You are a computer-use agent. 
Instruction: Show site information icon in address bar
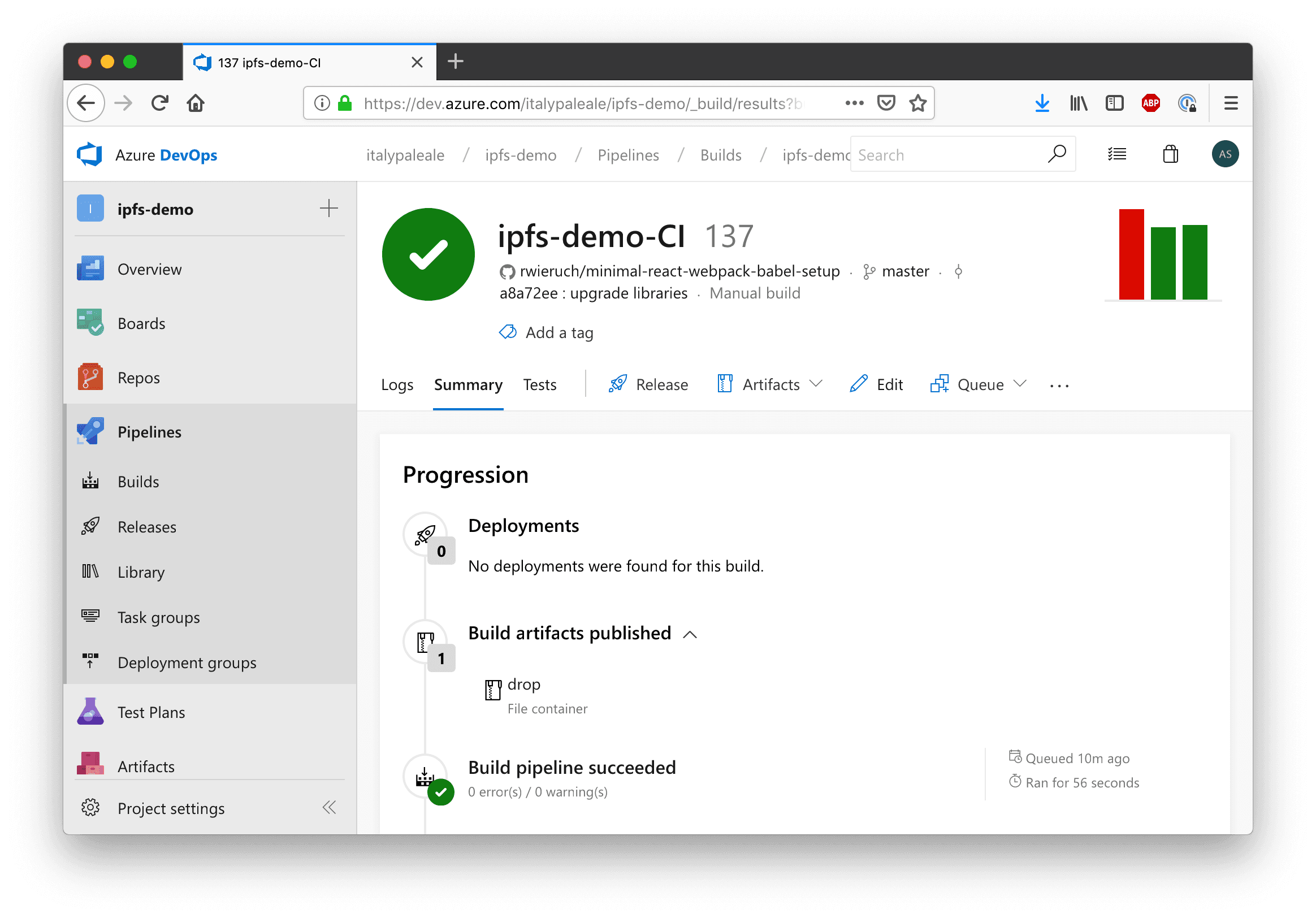(x=322, y=103)
